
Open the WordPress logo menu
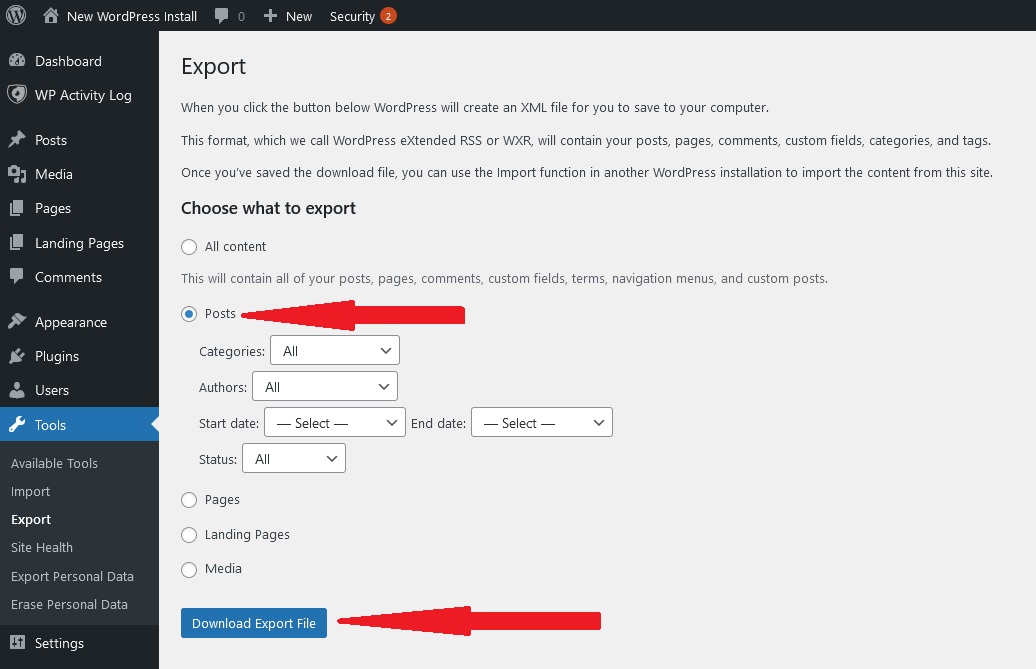pyautogui.click(x=16, y=15)
